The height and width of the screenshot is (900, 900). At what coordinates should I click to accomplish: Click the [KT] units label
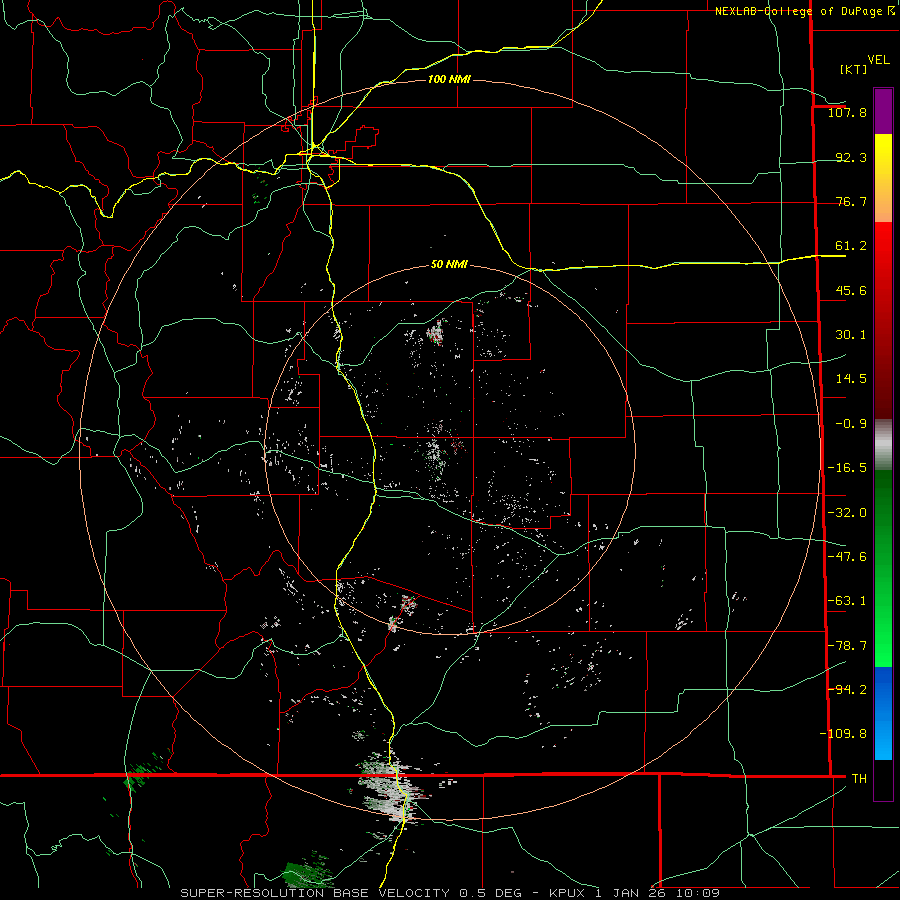click(x=854, y=69)
